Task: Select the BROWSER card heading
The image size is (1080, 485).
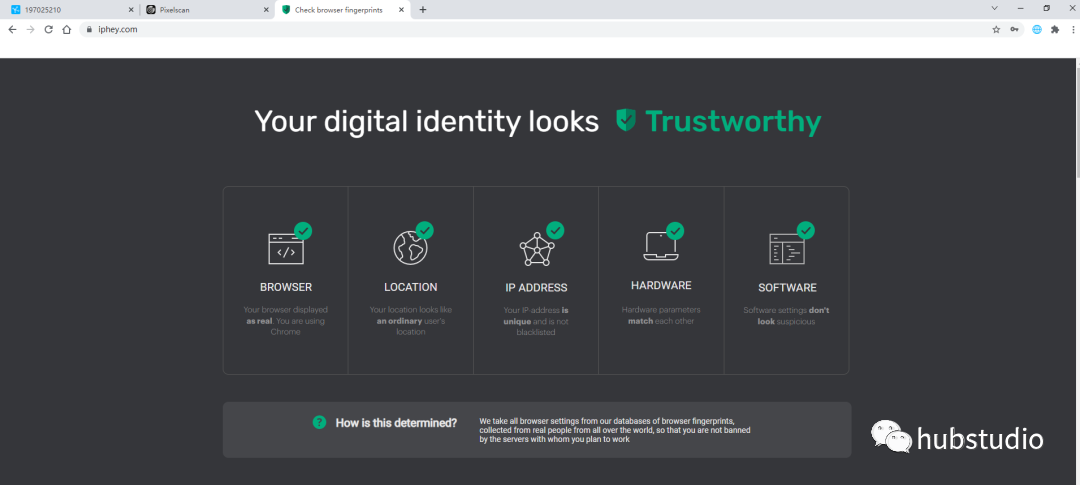Action: tap(286, 287)
